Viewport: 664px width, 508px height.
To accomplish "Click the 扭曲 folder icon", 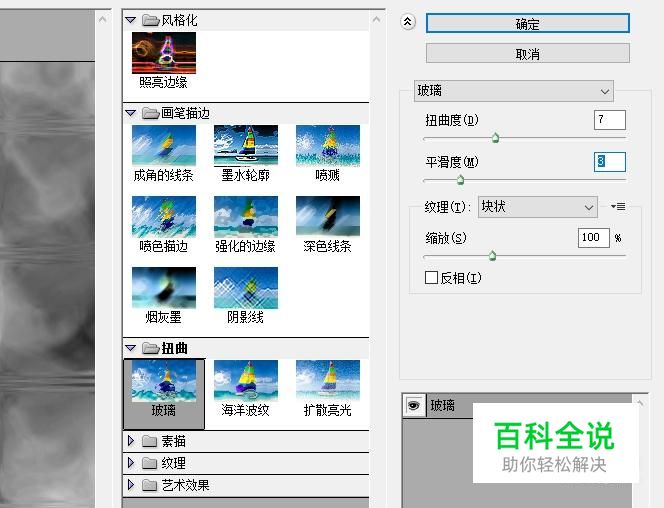I will pos(150,348).
